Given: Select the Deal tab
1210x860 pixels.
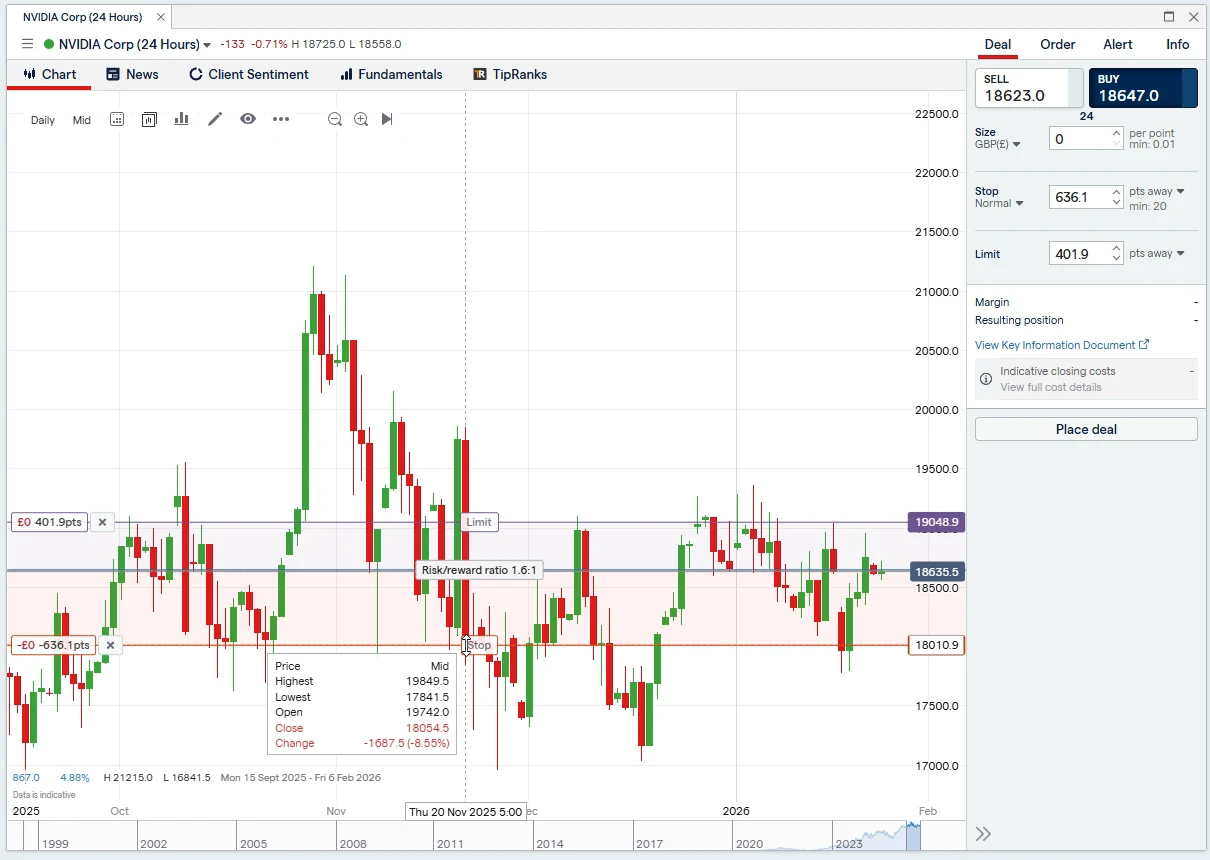Looking at the screenshot, I should point(998,44).
